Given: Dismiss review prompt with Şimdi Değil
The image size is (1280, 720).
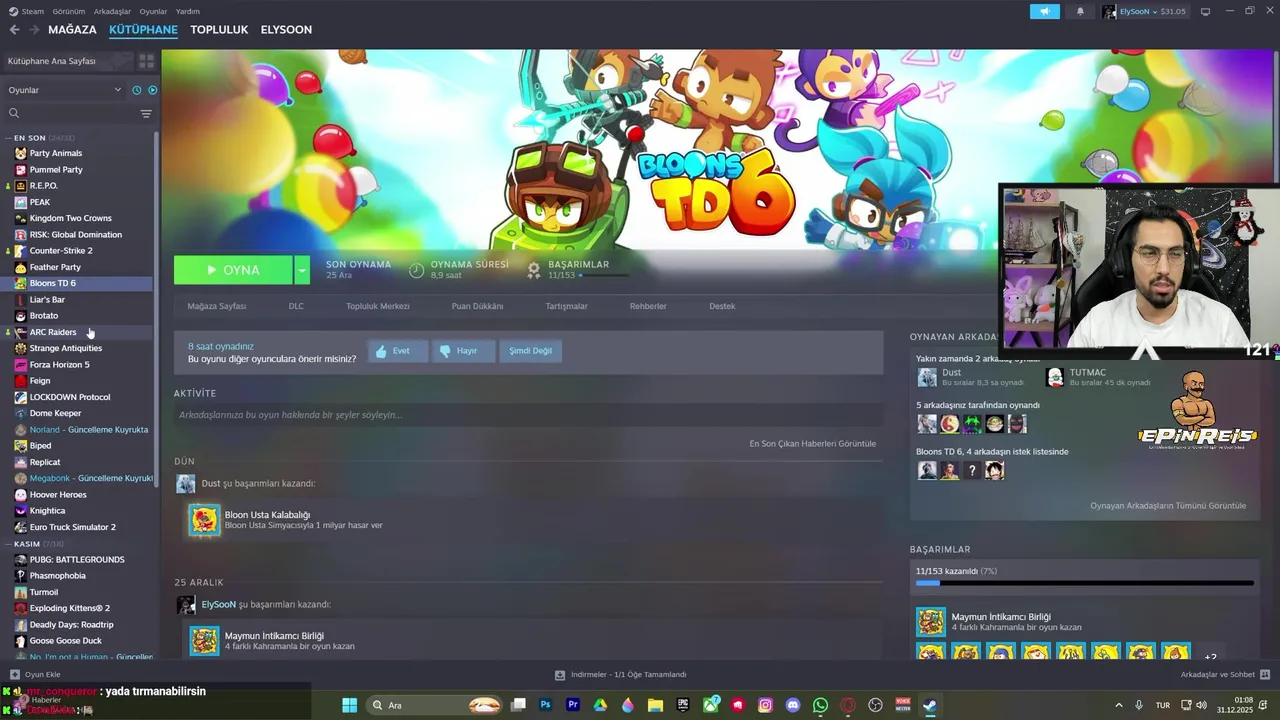Looking at the screenshot, I should click(x=530, y=351).
